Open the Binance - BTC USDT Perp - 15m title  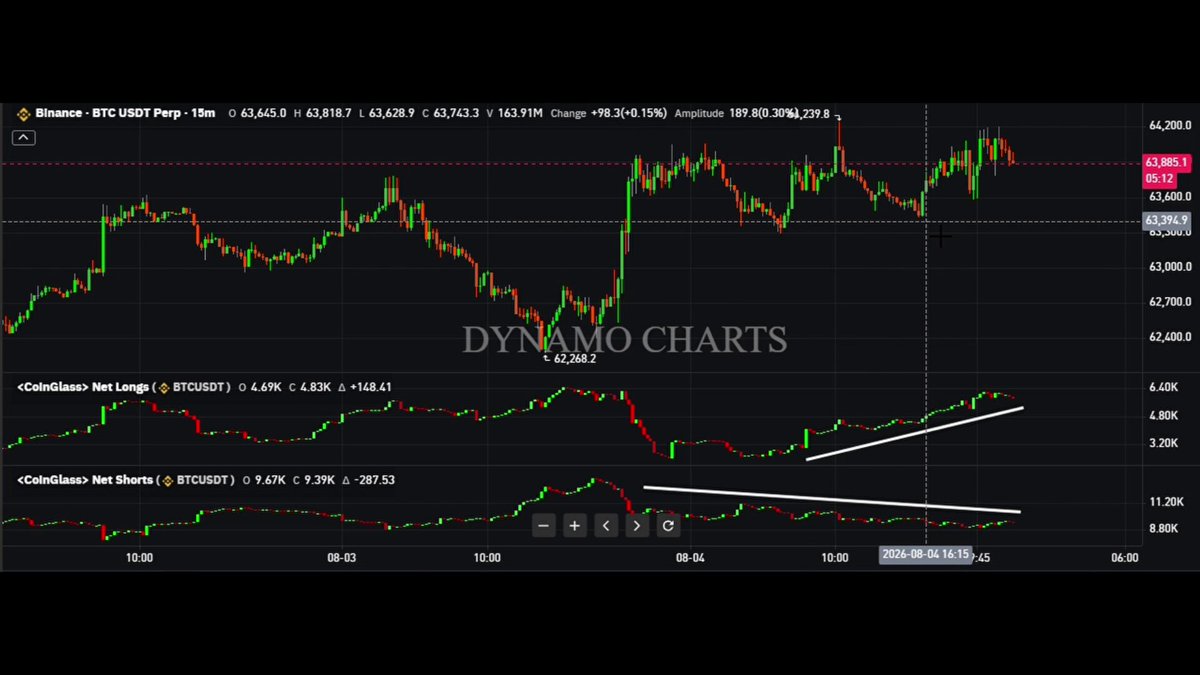point(125,113)
